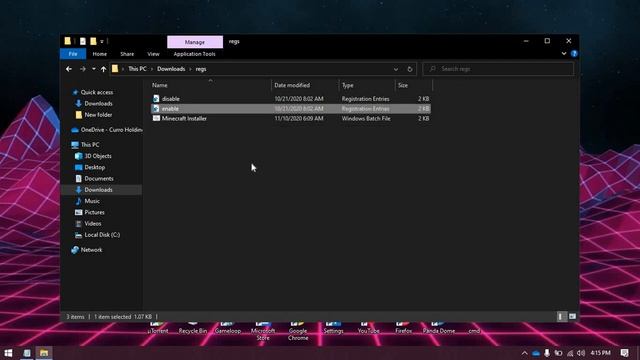The image size is (640, 360).
Task: Select This PC in the sidebar
Action: point(90,145)
